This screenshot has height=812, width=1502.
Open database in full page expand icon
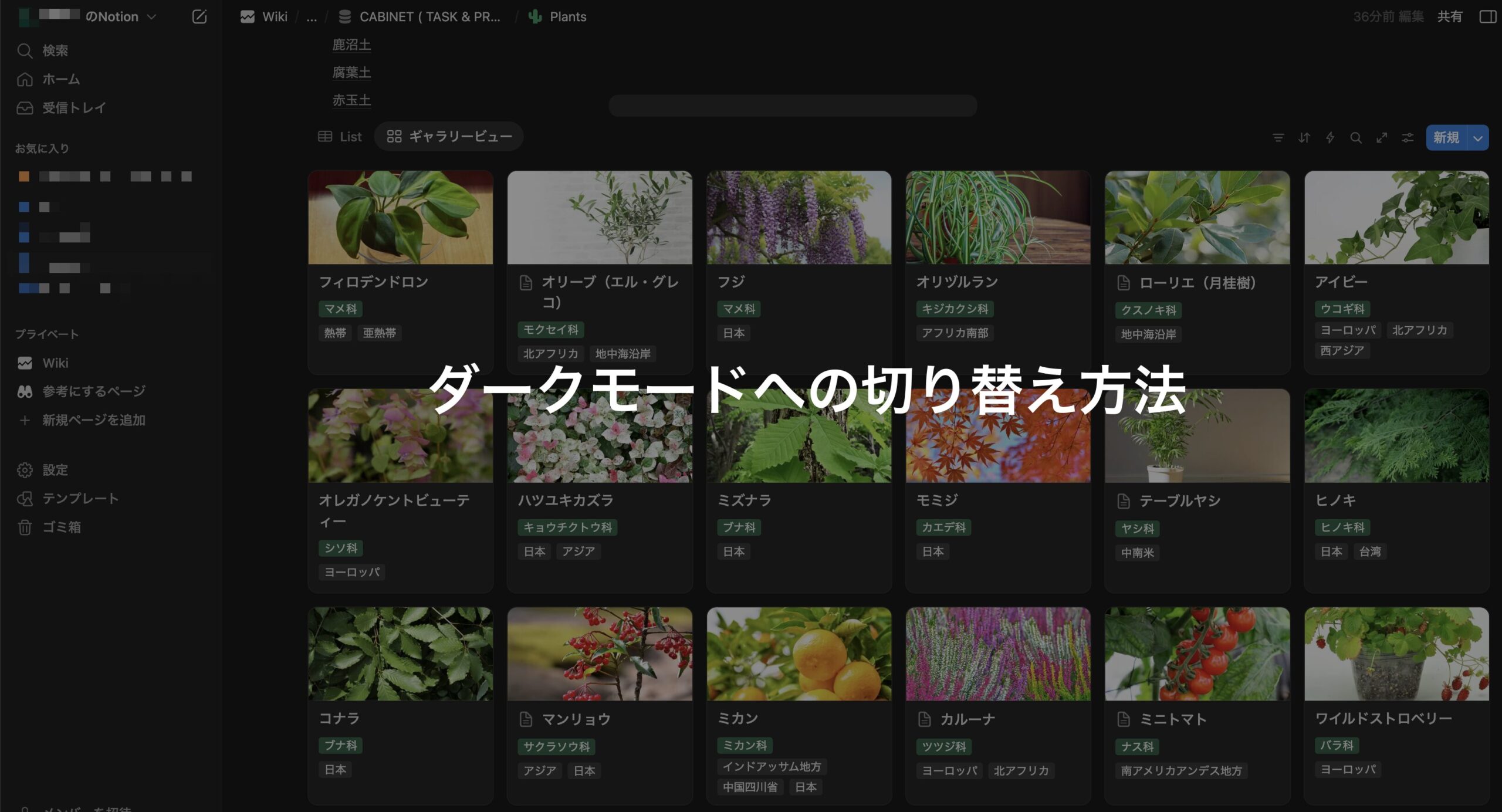pyautogui.click(x=1382, y=138)
